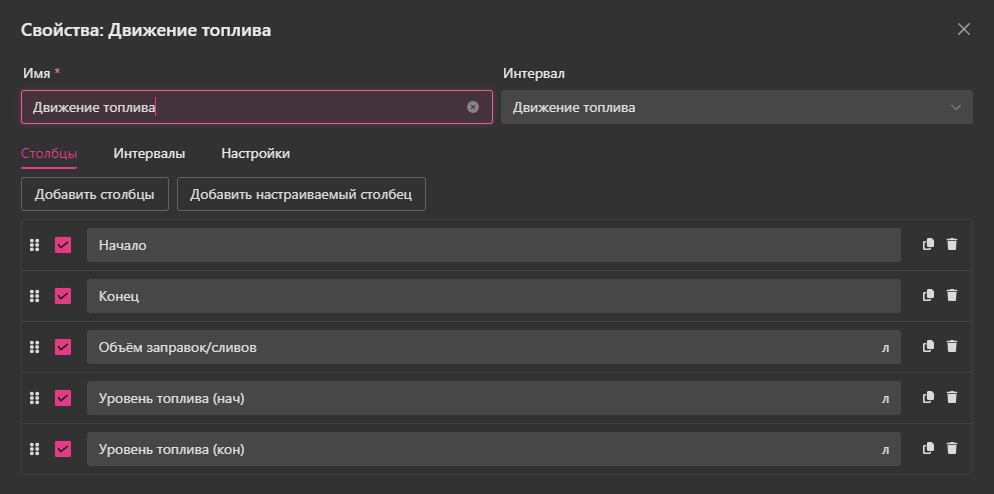This screenshot has width=994, height=494.
Task: Toggle the Уровень топлива (кон) checkbox
Action: pyautogui.click(x=63, y=449)
